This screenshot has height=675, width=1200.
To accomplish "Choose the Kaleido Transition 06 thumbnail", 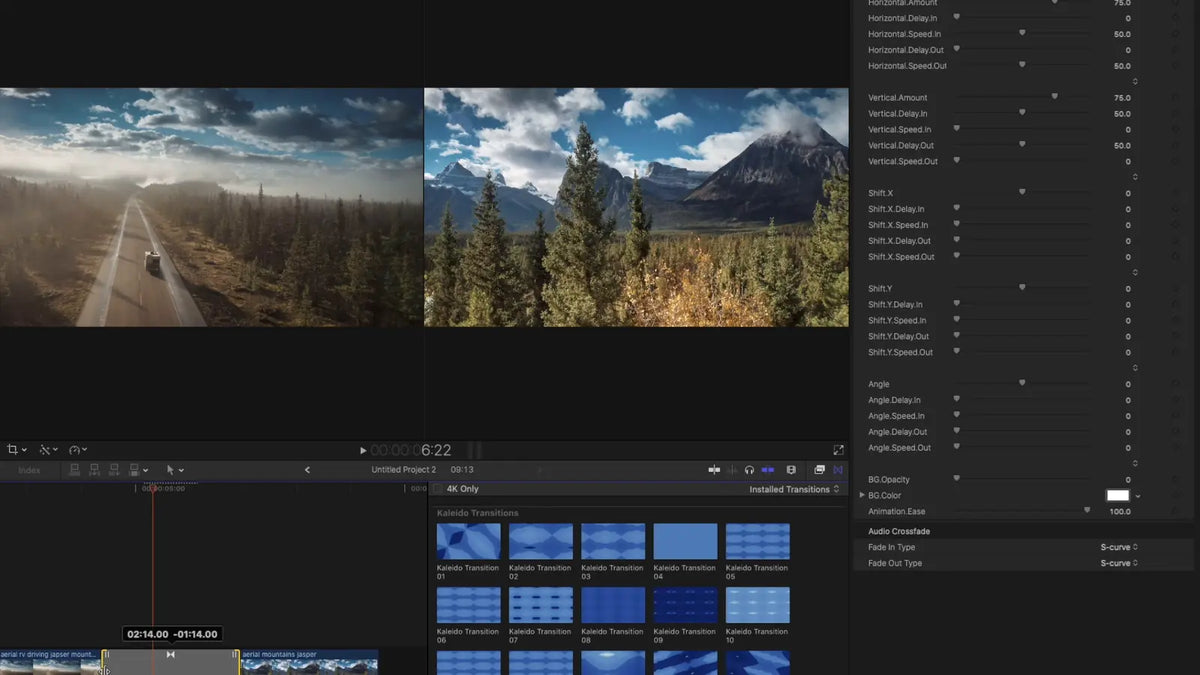I will 468,605.
